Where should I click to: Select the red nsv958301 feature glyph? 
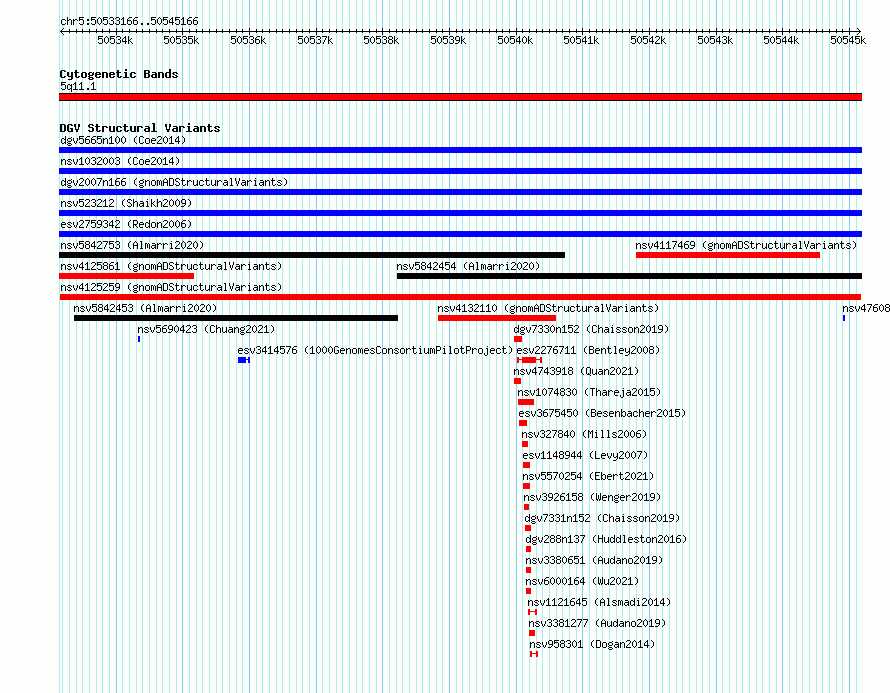click(x=534, y=654)
